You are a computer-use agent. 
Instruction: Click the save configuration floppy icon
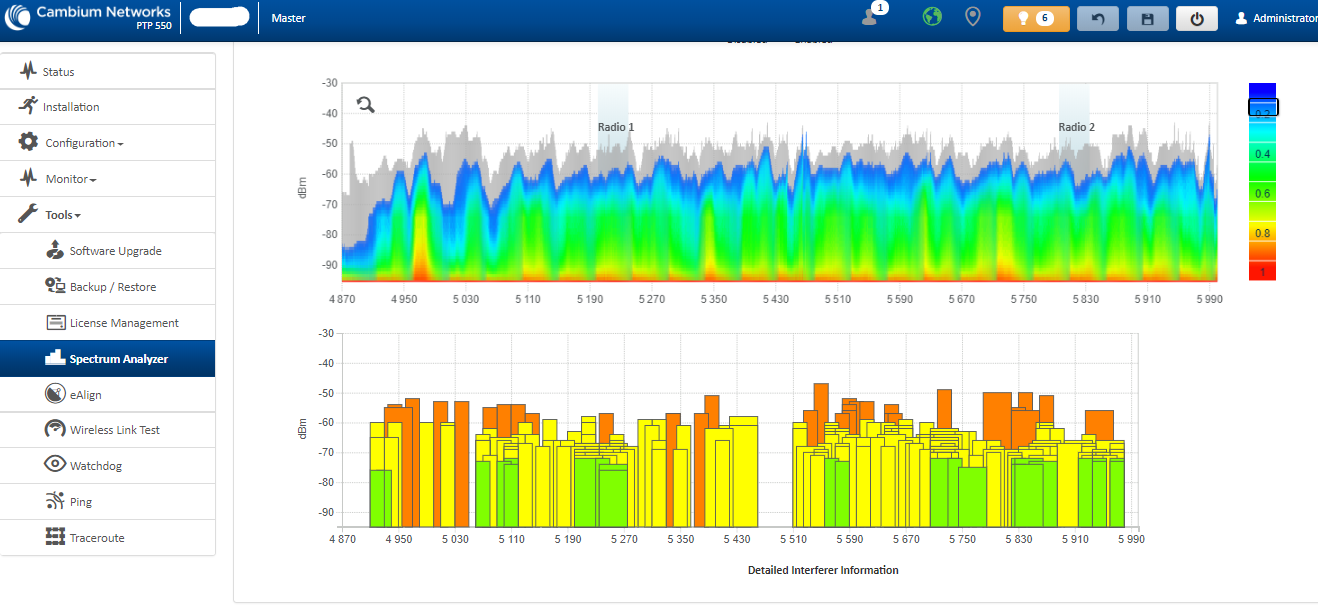pyautogui.click(x=1147, y=19)
